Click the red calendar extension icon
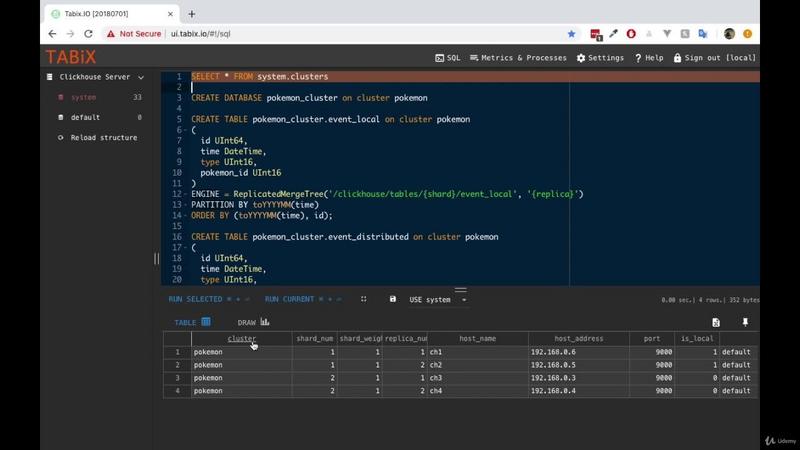Image resolution: width=800 pixels, height=450 pixels. pos(595,34)
